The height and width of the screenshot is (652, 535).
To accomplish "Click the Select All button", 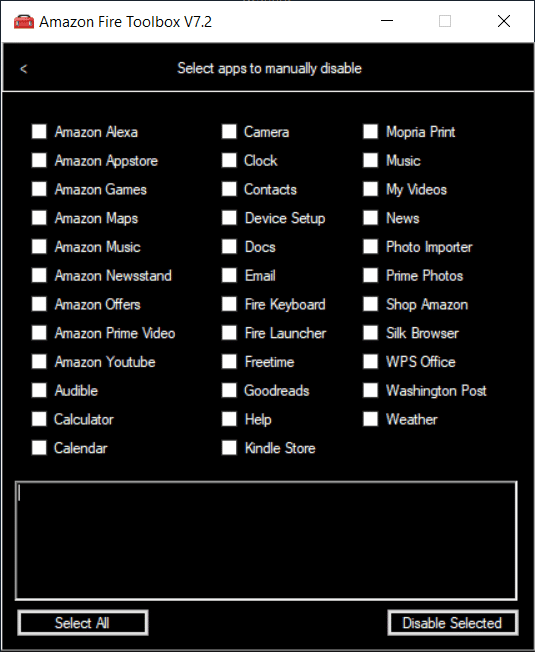I will 83,622.
